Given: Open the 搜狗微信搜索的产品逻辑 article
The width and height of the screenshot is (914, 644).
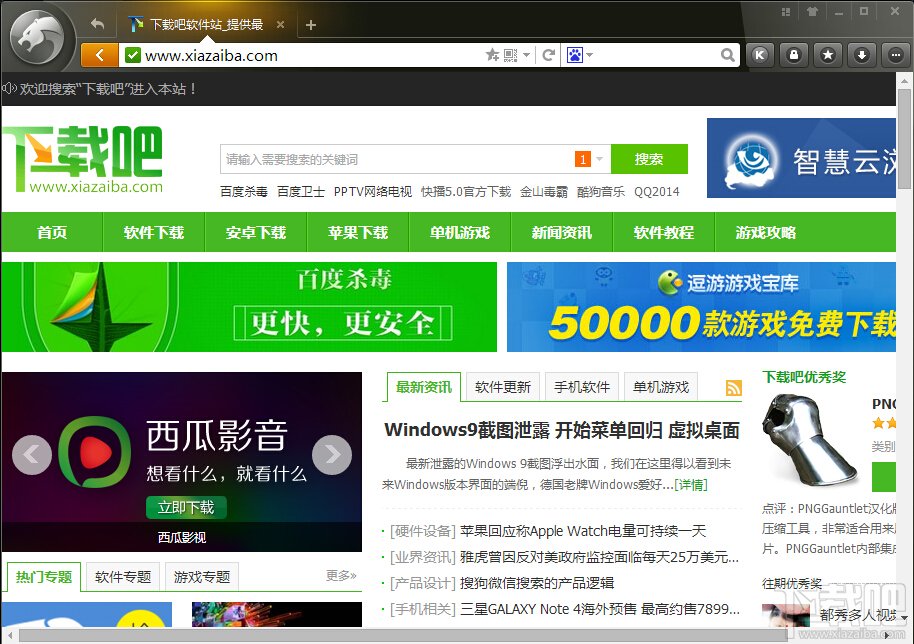Looking at the screenshot, I should coord(537,583).
